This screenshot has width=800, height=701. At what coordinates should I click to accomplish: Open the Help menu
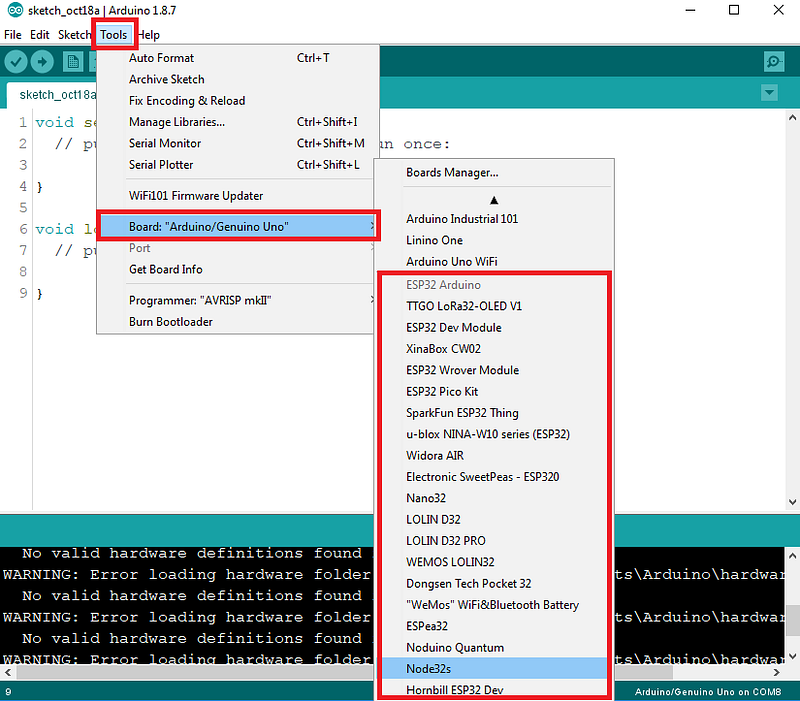click(x=148, y=35)
